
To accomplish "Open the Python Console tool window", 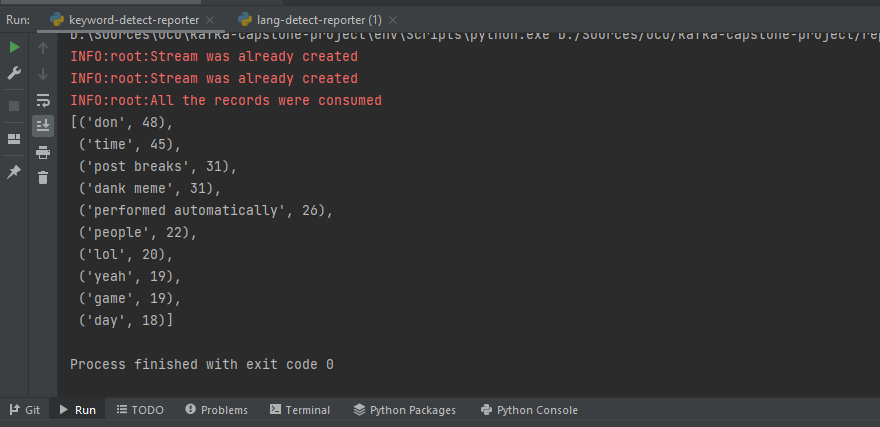I will [x=529, y=410].
